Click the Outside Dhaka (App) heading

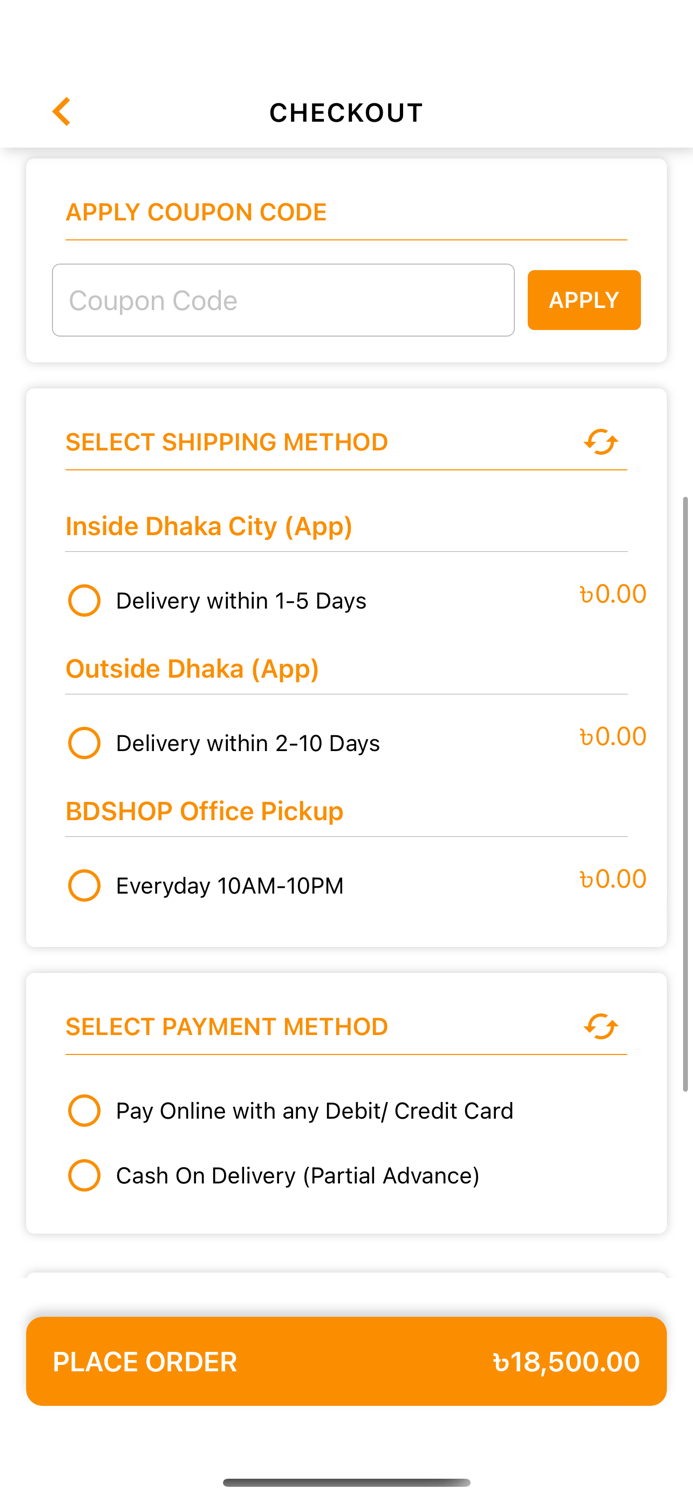pos(192,669)
